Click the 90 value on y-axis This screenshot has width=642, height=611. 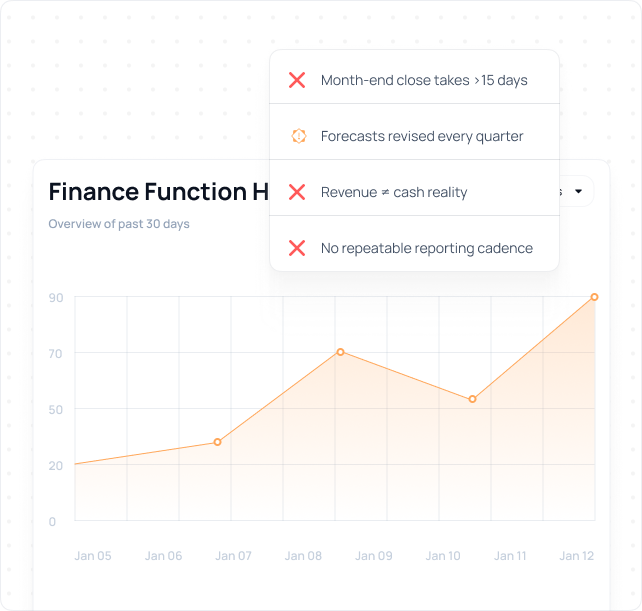click(56, 298)
